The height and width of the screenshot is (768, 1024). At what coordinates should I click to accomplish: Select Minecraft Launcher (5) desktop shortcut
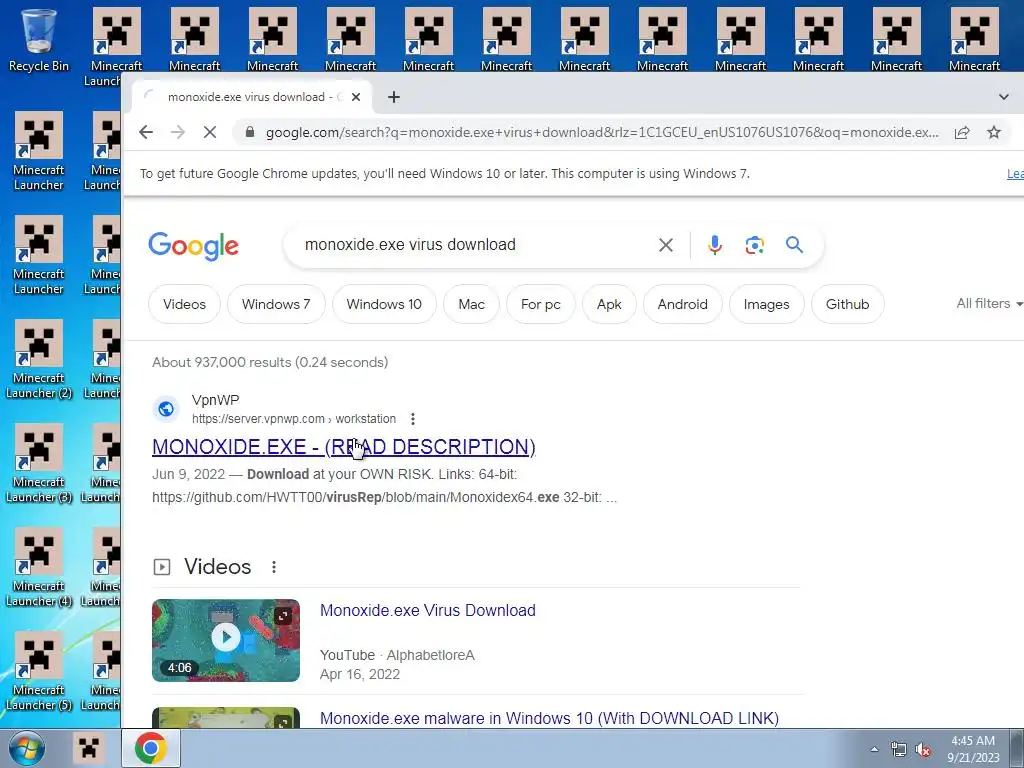[39, 671]
